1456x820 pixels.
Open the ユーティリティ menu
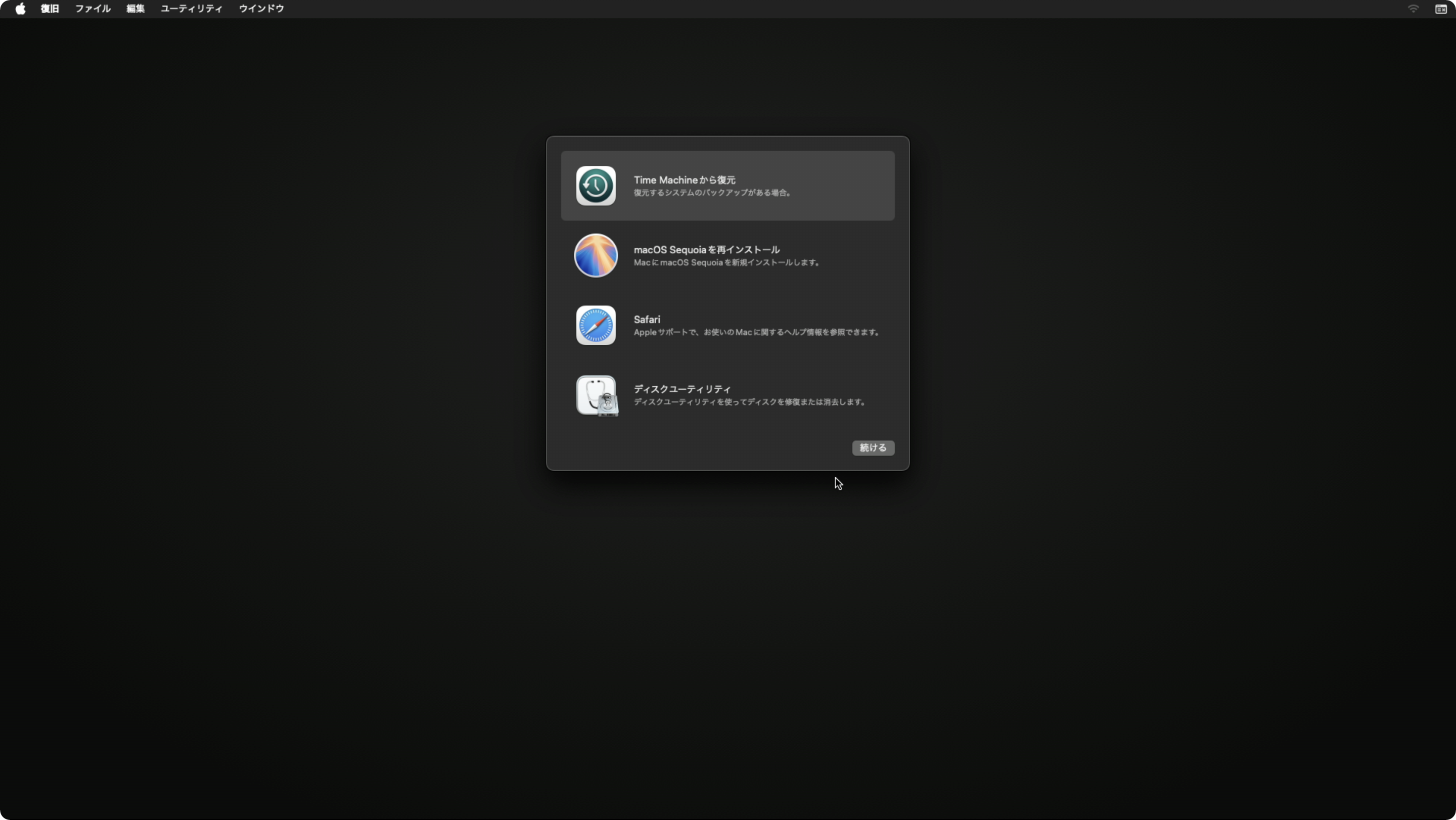[192, 9]
